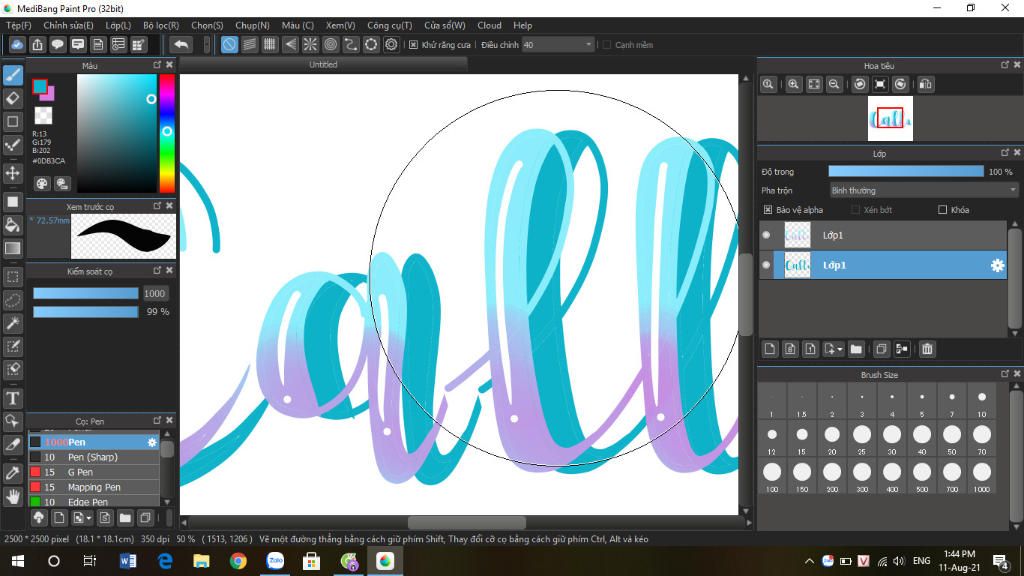Select G Pen brush
1024x576 pixels.
click(94, 472)
